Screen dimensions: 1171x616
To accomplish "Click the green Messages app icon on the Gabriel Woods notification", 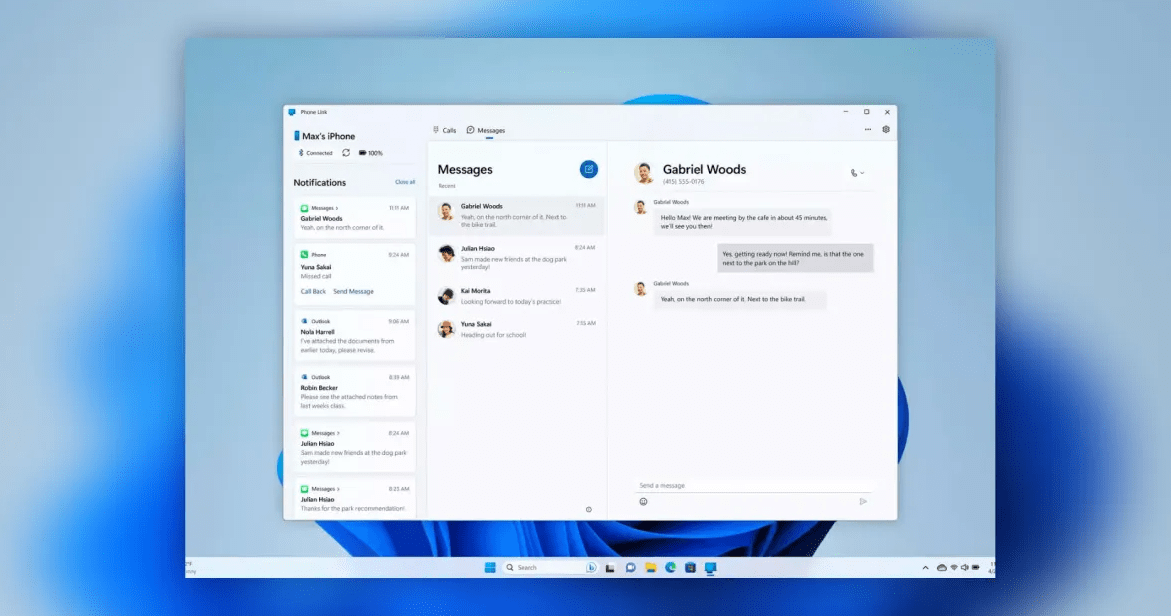I will [304, 208].
